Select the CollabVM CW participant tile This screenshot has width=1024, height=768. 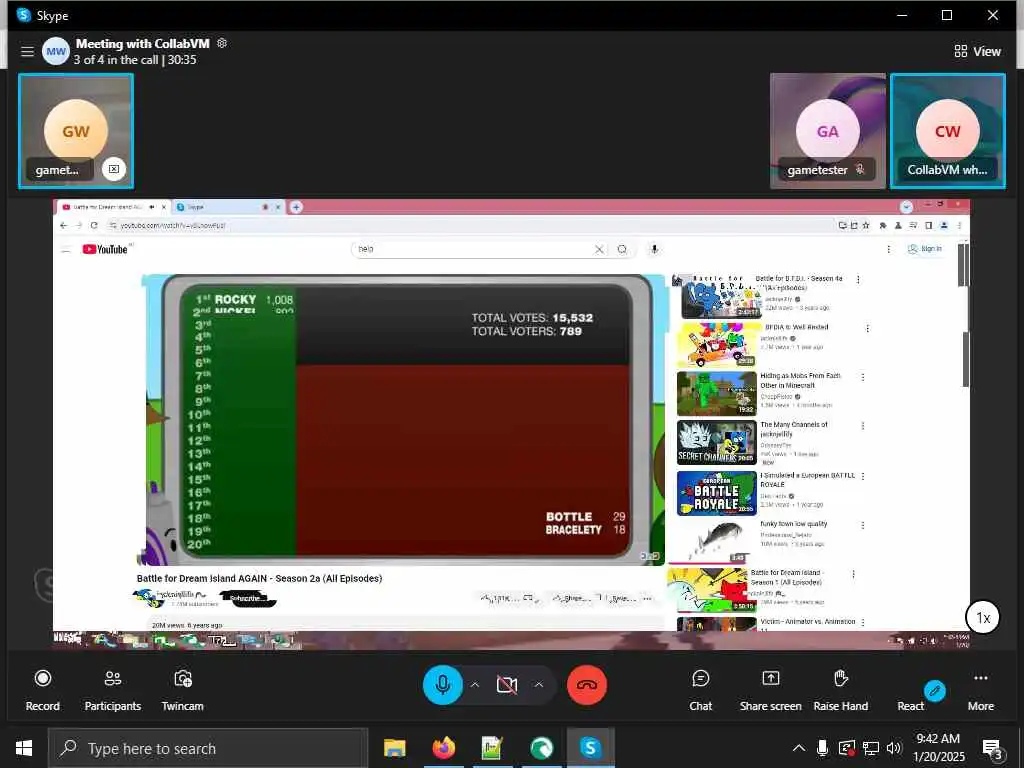[x=948, y=131]
